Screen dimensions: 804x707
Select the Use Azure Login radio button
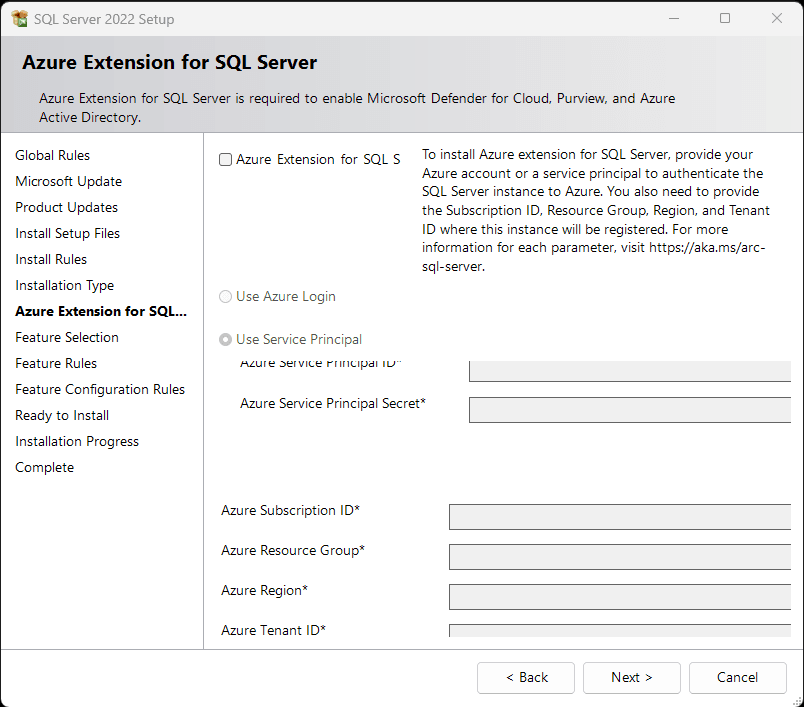(226, 297)
